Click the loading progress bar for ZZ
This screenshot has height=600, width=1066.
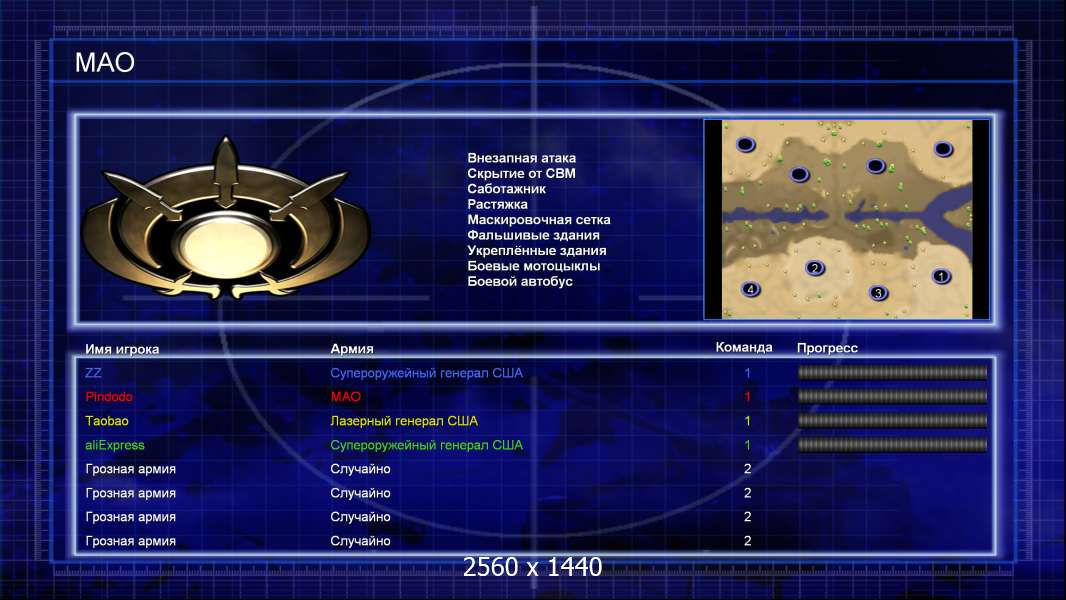pos(892,372)
